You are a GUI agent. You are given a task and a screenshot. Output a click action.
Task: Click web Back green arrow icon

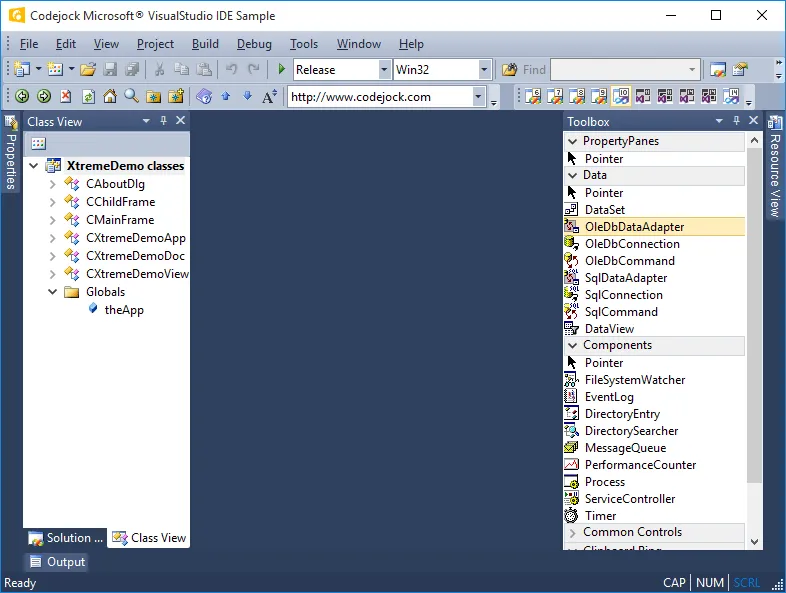[22, 96]
